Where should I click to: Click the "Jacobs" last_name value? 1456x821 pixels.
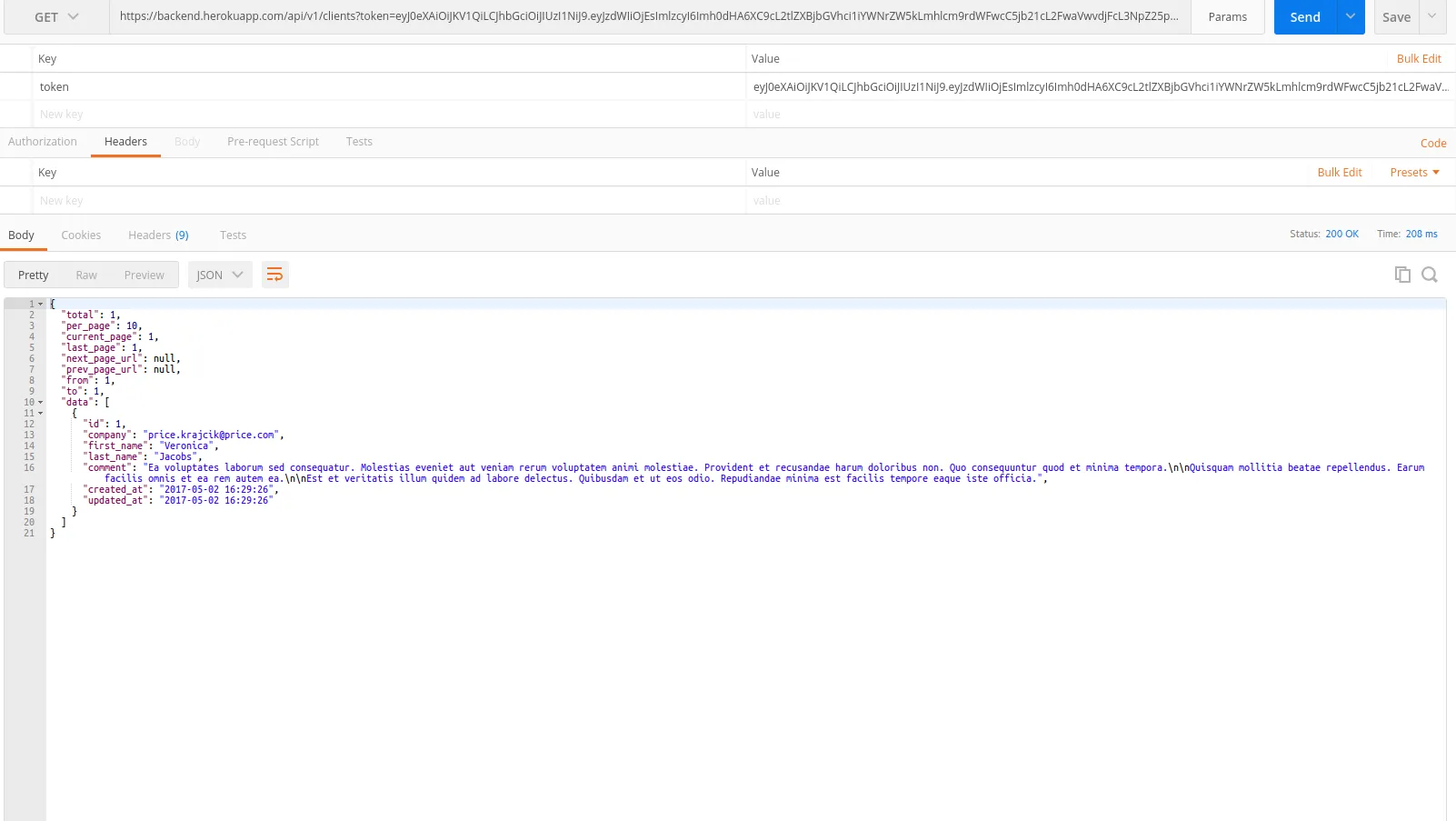tap(175, 456)
